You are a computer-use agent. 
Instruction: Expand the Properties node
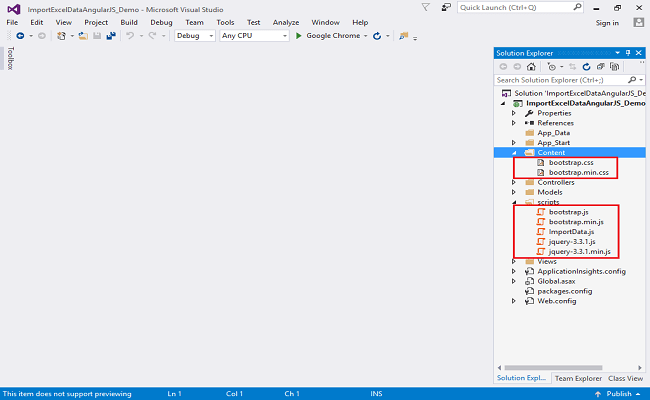(514, 113)
